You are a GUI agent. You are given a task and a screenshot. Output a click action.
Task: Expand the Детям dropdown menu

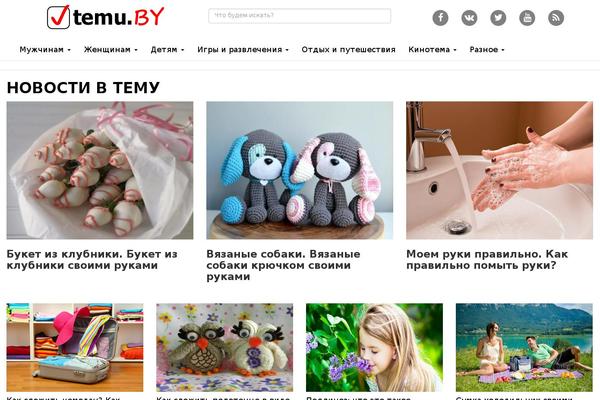[167, 49]
